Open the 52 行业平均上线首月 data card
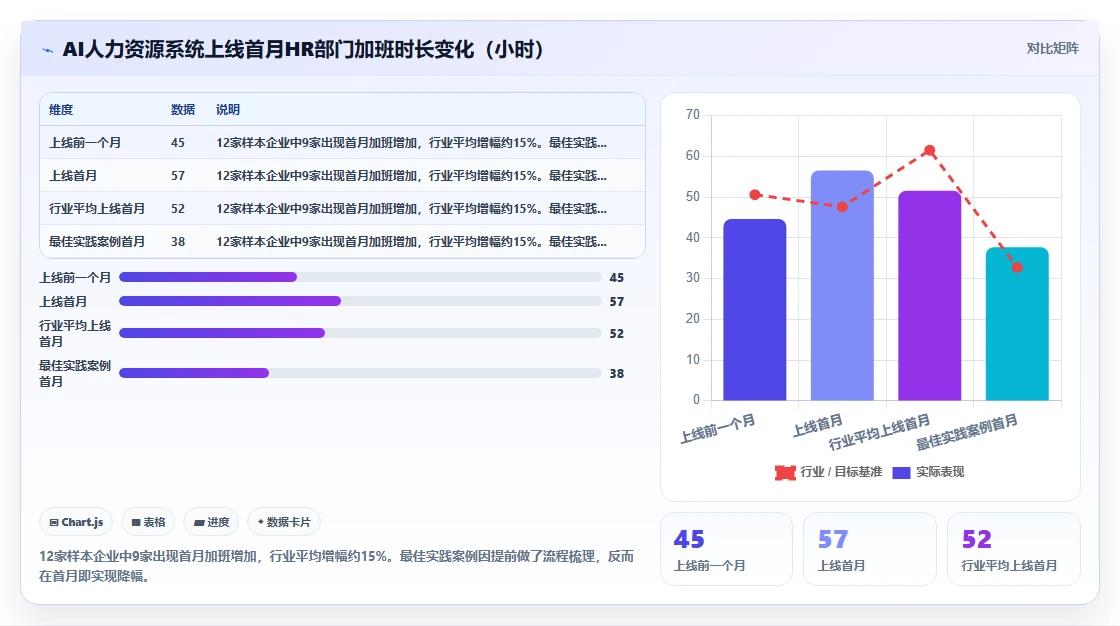The width and height of the screenshot is (1120, 626). point(1014,549)
